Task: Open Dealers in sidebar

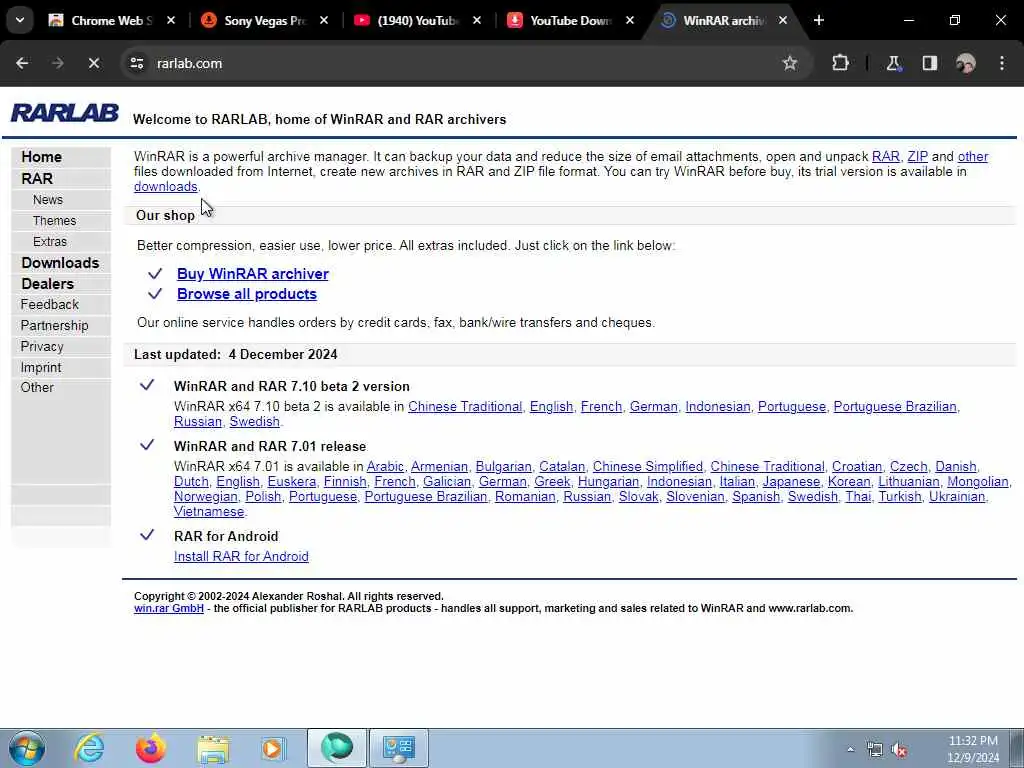Action: (x=48, y=283)
